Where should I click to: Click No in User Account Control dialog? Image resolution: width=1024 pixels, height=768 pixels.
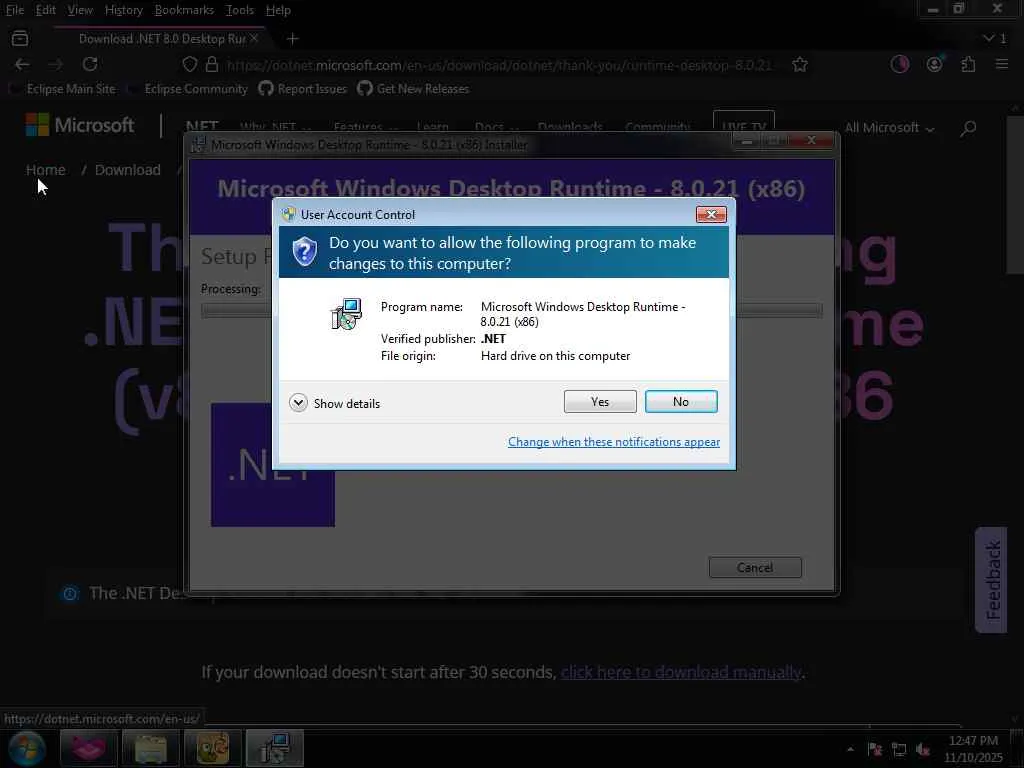pos(680,402)
